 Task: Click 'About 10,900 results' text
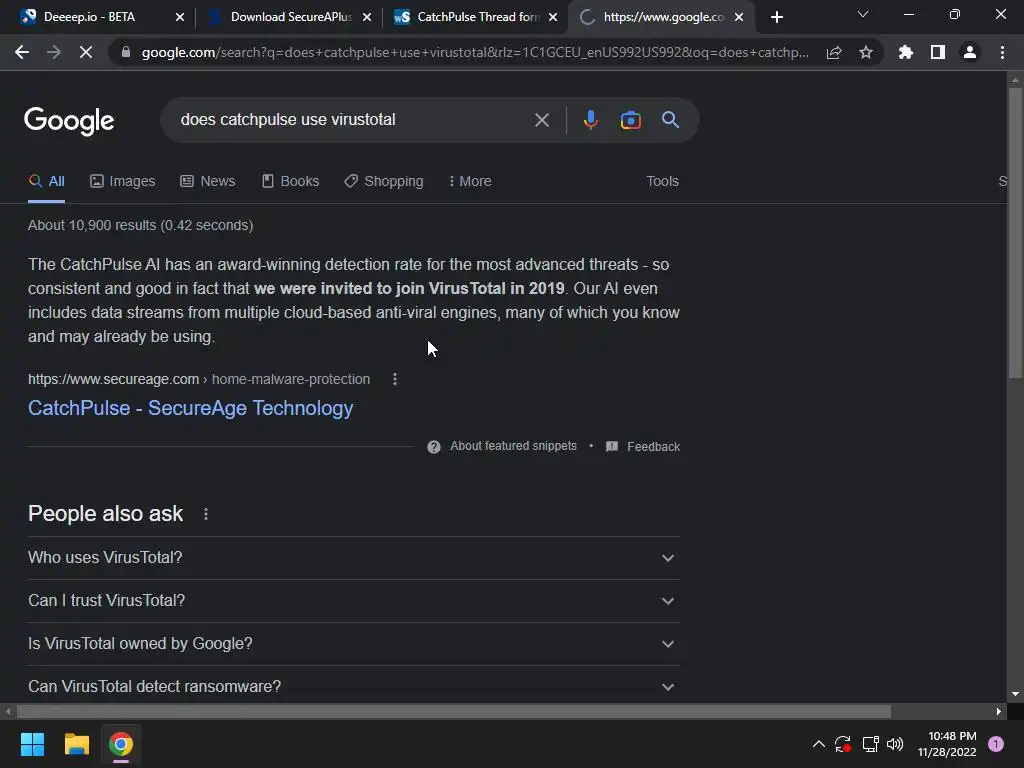pyautogui.click(x=140, y=225)
